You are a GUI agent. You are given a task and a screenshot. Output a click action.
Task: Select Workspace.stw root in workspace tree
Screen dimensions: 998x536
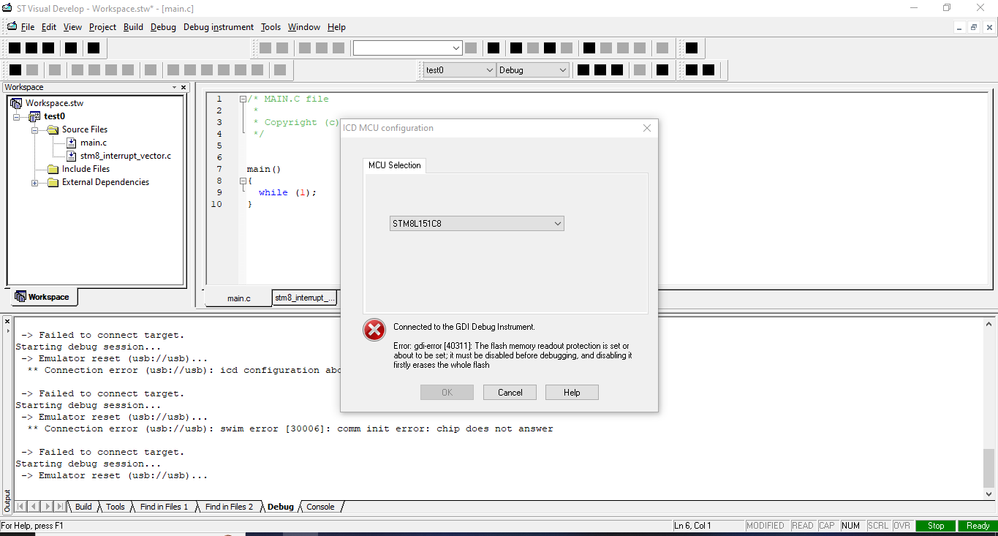click(x=54, y=102)
